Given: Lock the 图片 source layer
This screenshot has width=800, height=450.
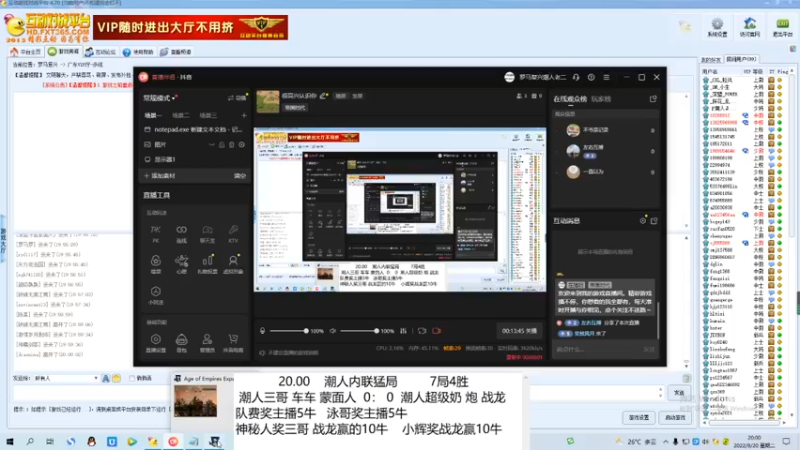Looking at the screenshot, I should pos(222,145).
